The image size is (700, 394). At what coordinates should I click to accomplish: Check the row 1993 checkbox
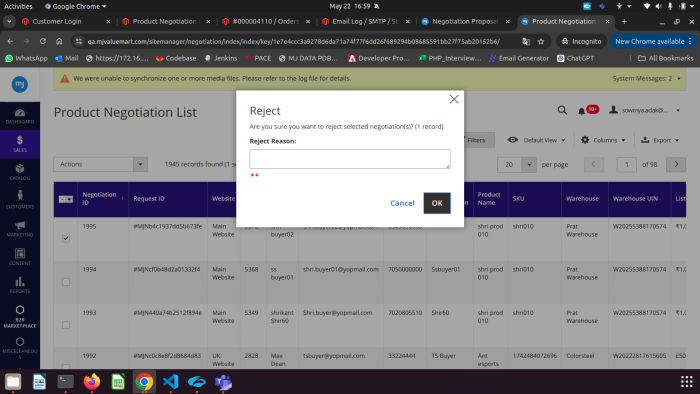coord(66,325)
